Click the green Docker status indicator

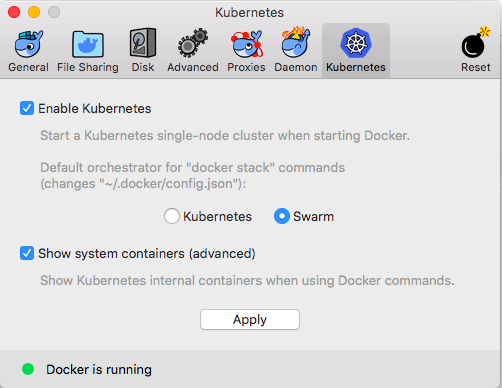pos(28,369)
